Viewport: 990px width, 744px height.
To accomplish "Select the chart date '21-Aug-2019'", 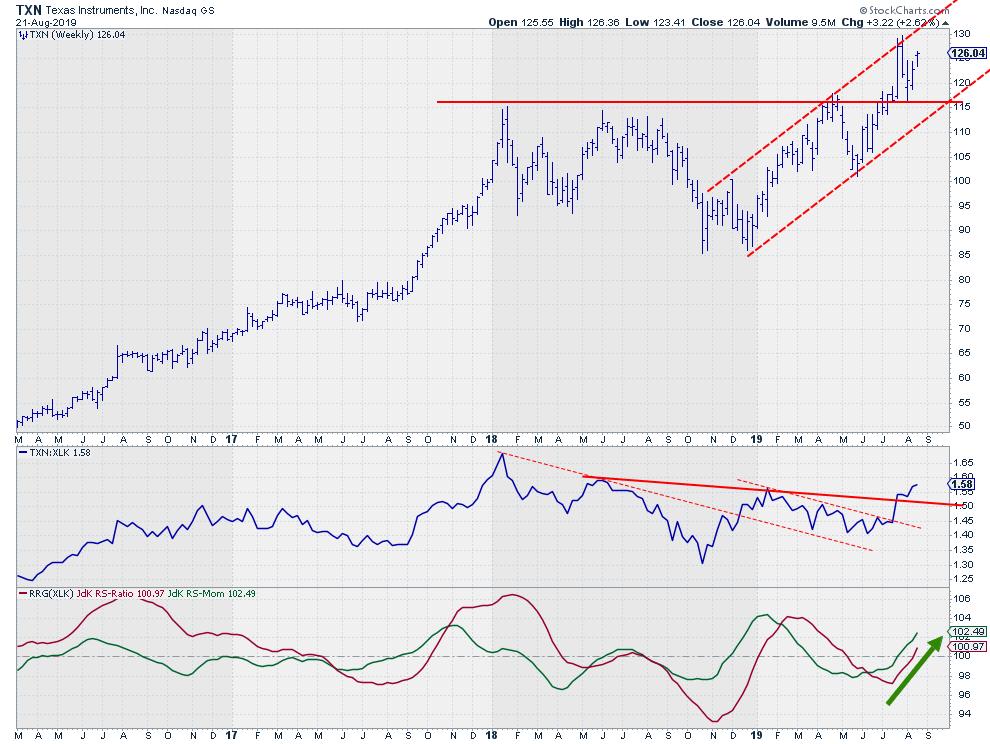I will [46, 23].
